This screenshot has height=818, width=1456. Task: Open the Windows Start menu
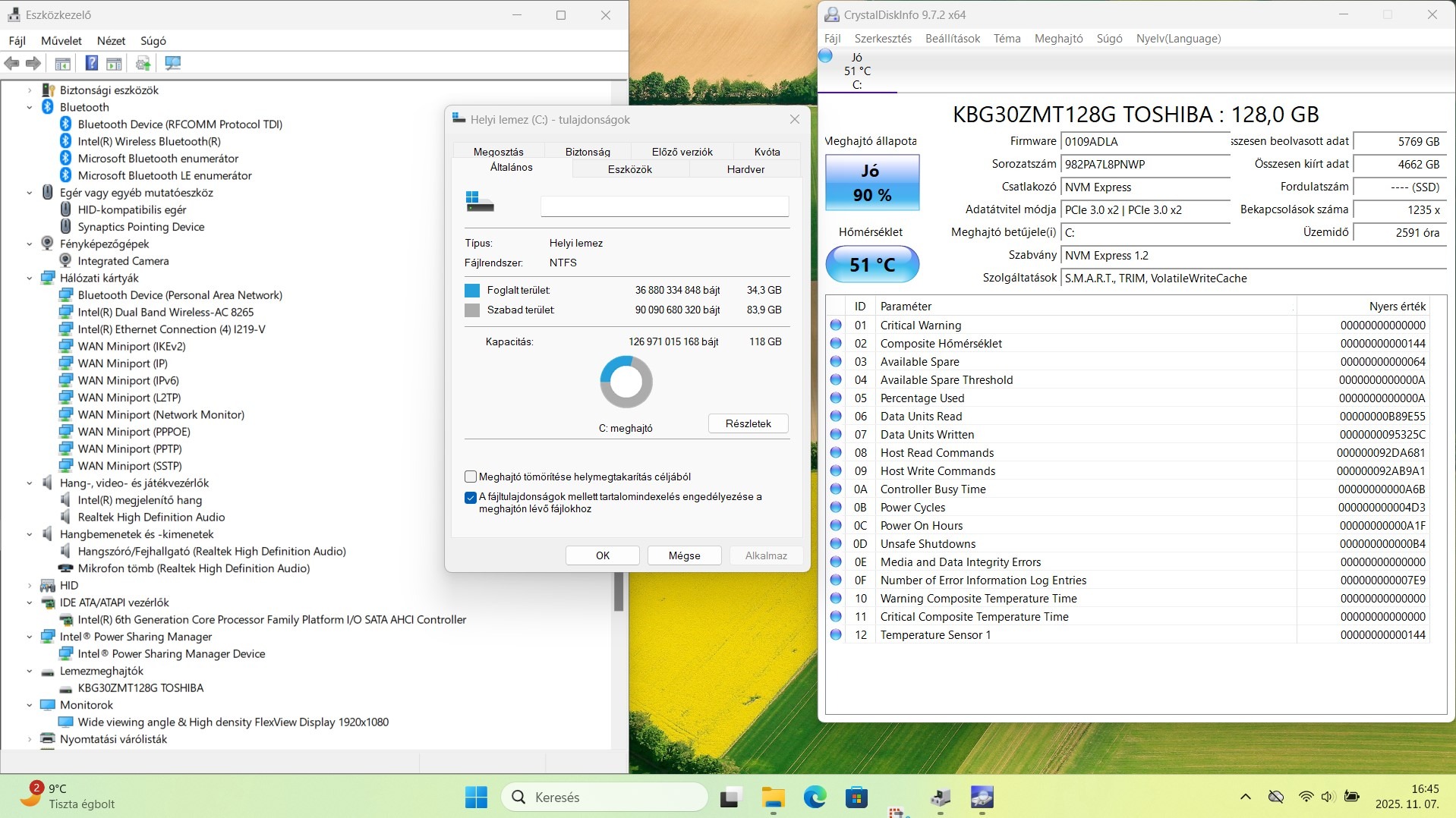pyautogui.click(x=476, y=798)
